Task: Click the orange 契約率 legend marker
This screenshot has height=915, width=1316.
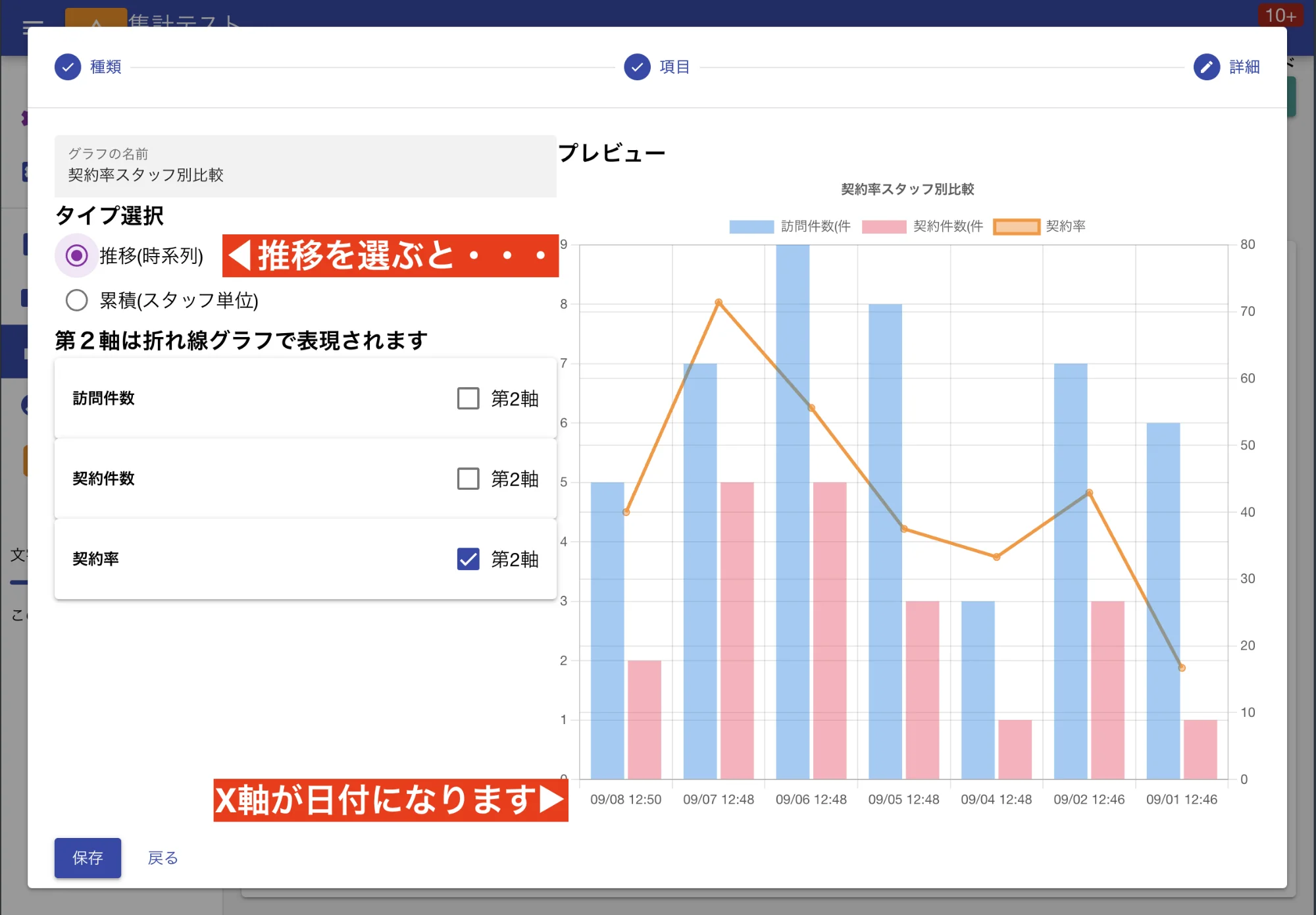Action: (x=1017, y=226)
